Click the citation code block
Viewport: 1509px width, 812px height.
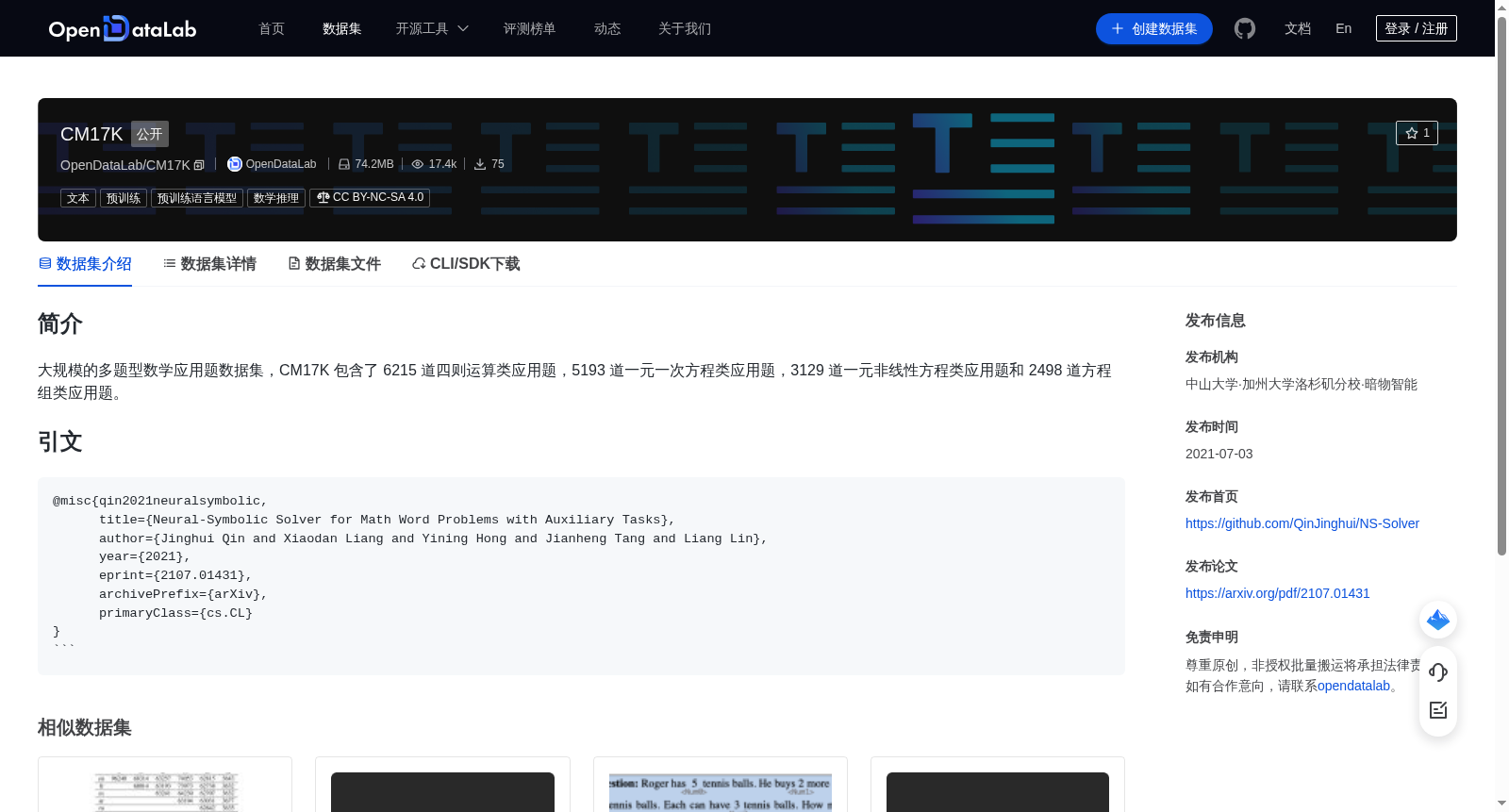pyautogui.click(x=581, y=576)
